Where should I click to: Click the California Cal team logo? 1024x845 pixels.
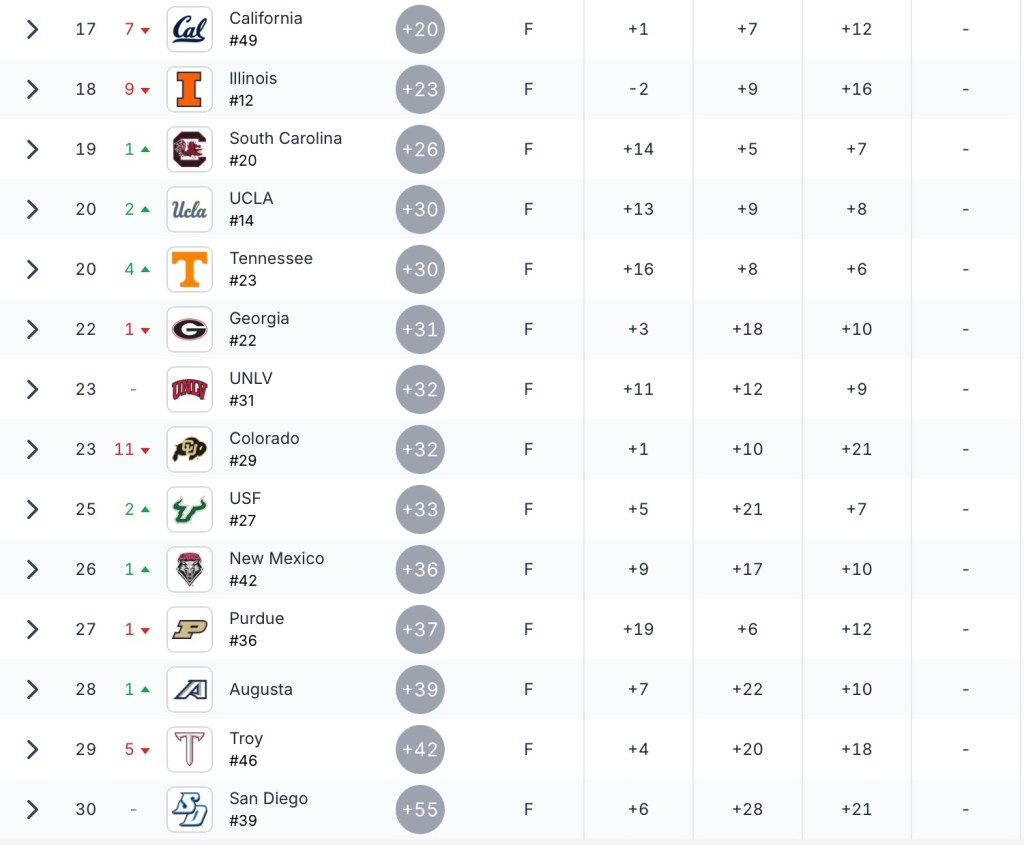(x=189, y=29)
